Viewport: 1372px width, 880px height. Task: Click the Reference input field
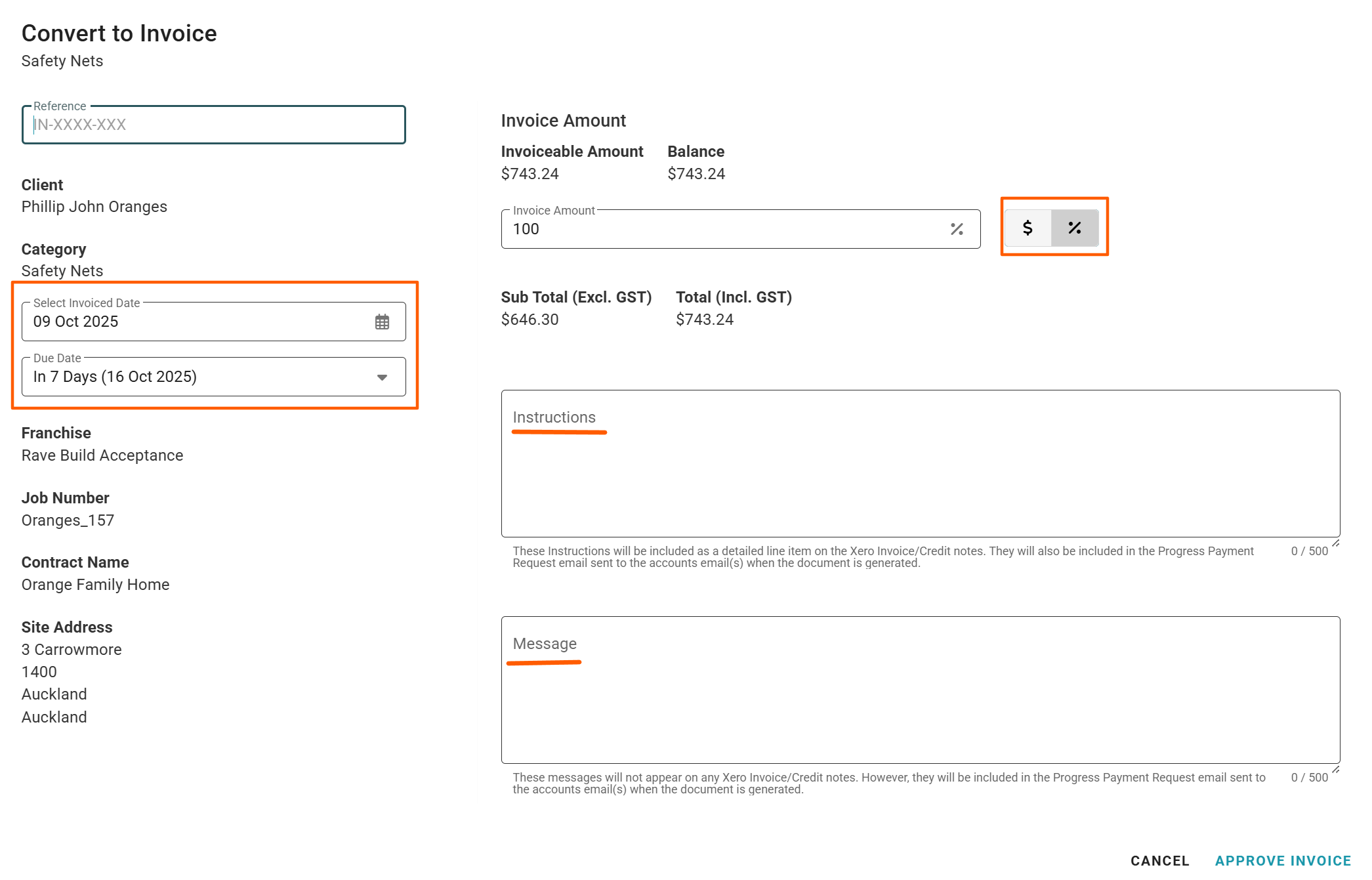tap(213, 125)
